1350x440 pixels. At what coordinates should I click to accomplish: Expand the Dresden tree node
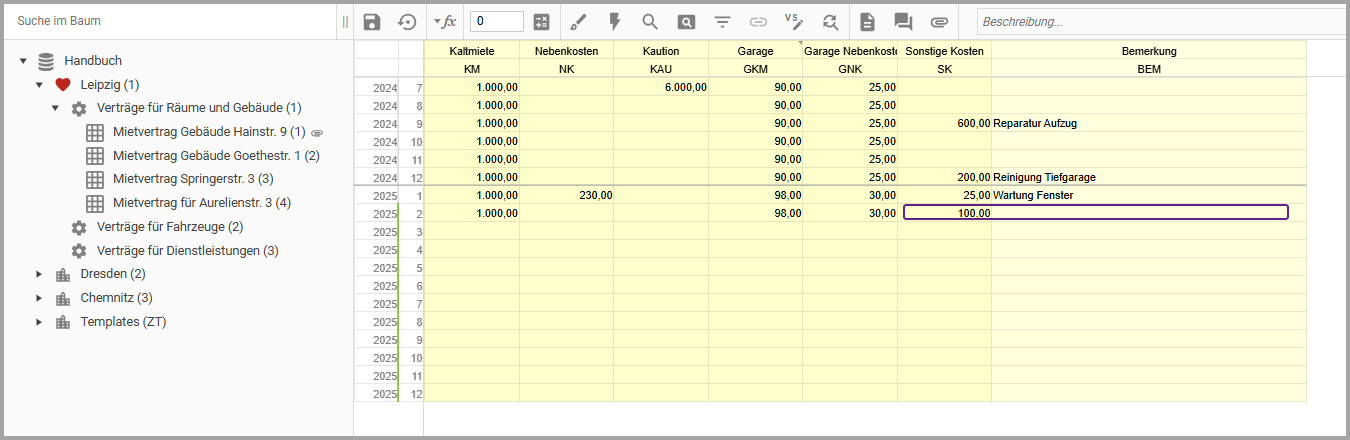39,274
